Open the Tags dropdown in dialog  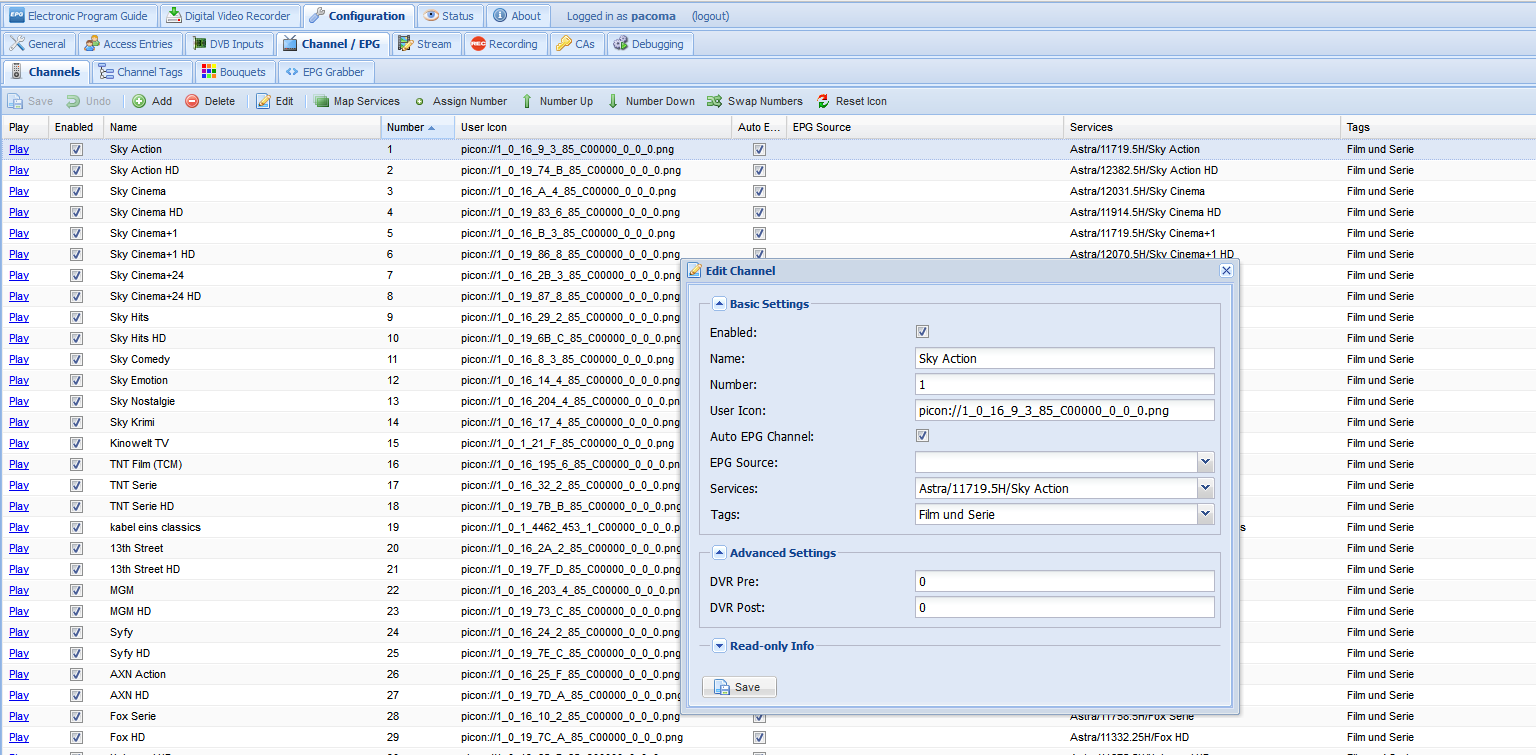click(1206, 514)
